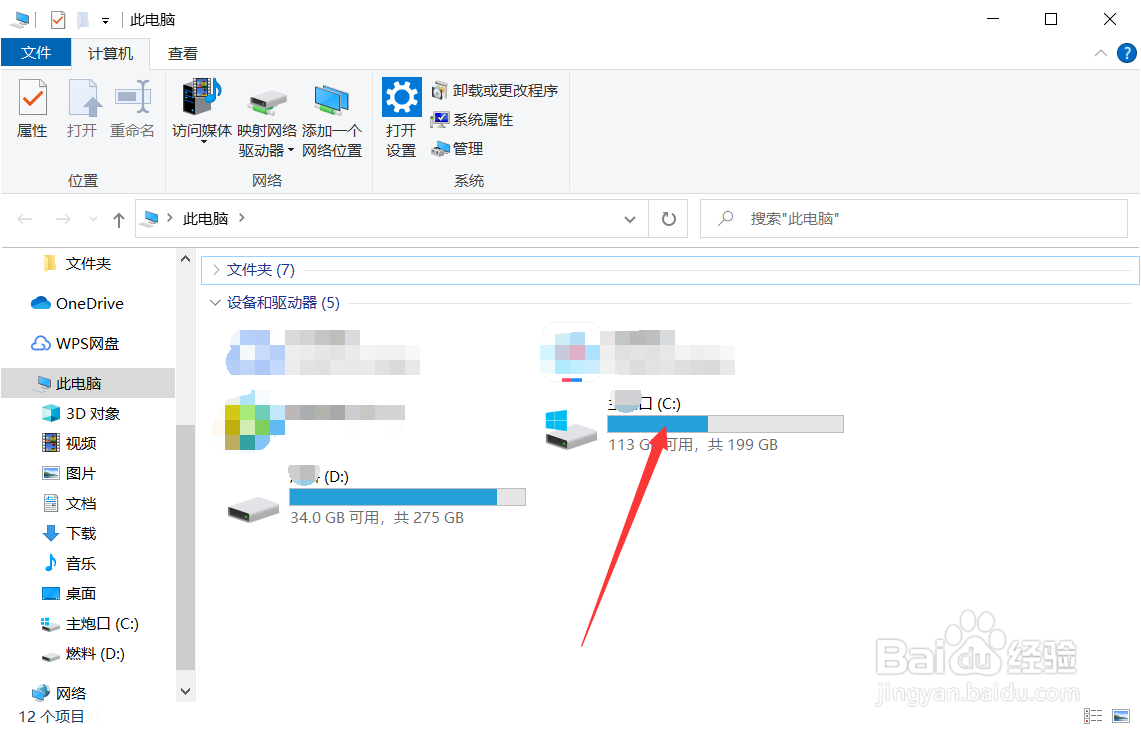
Task: Collapse the Devices and drives (设备和驱动器) group
Action: tap(215, 303)
